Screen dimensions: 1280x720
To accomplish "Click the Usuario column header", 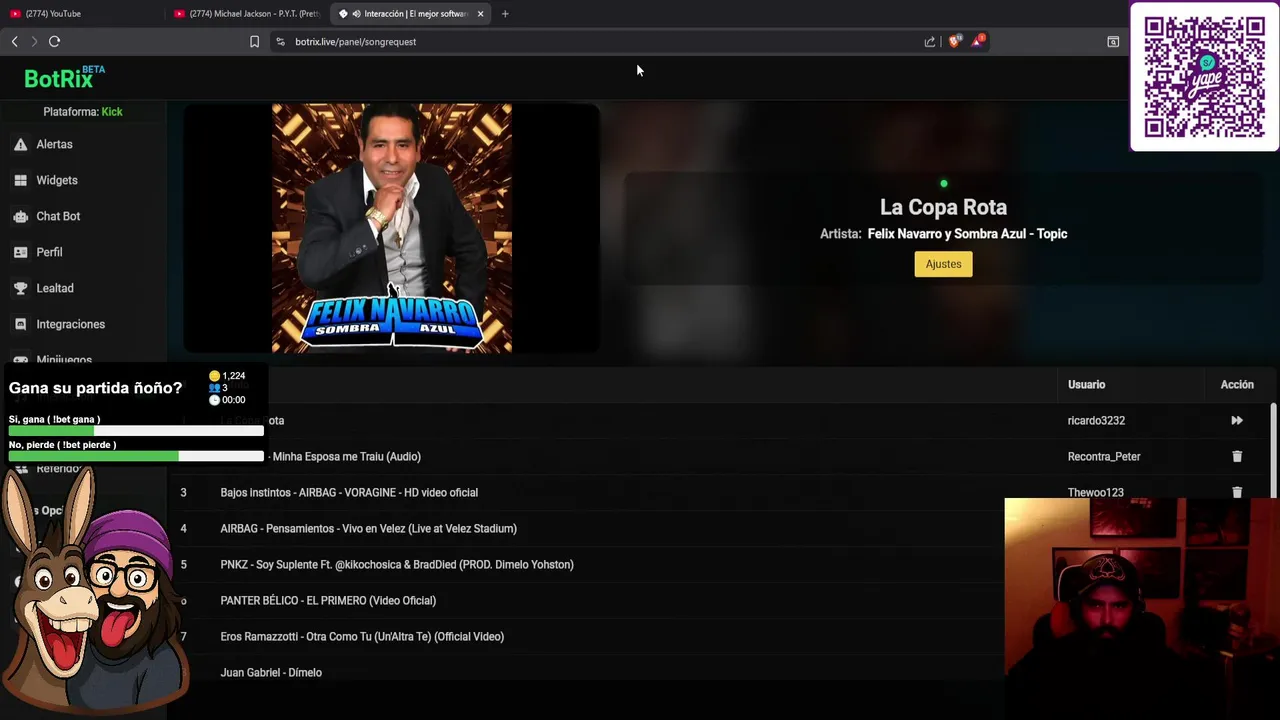I will (x=1086, y=384).
